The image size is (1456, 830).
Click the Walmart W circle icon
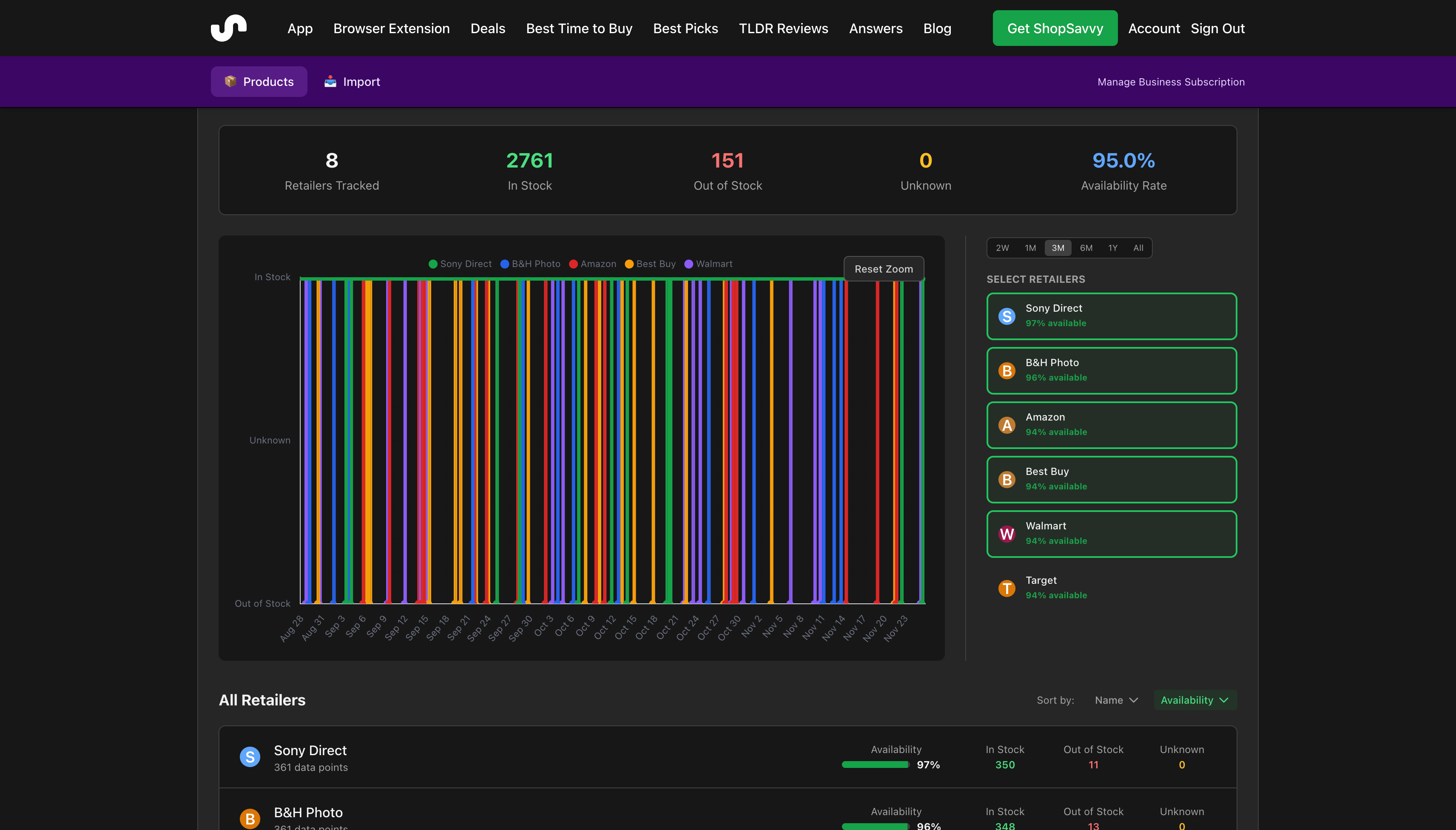pos(1006,534)
